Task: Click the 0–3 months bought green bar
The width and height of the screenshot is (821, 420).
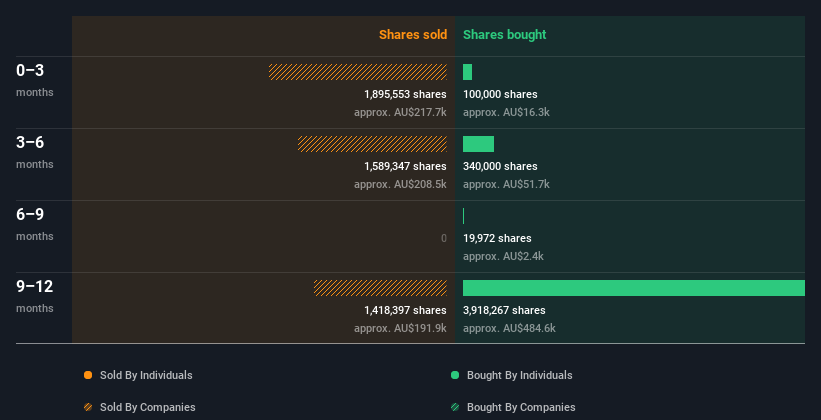Action: 468,72
